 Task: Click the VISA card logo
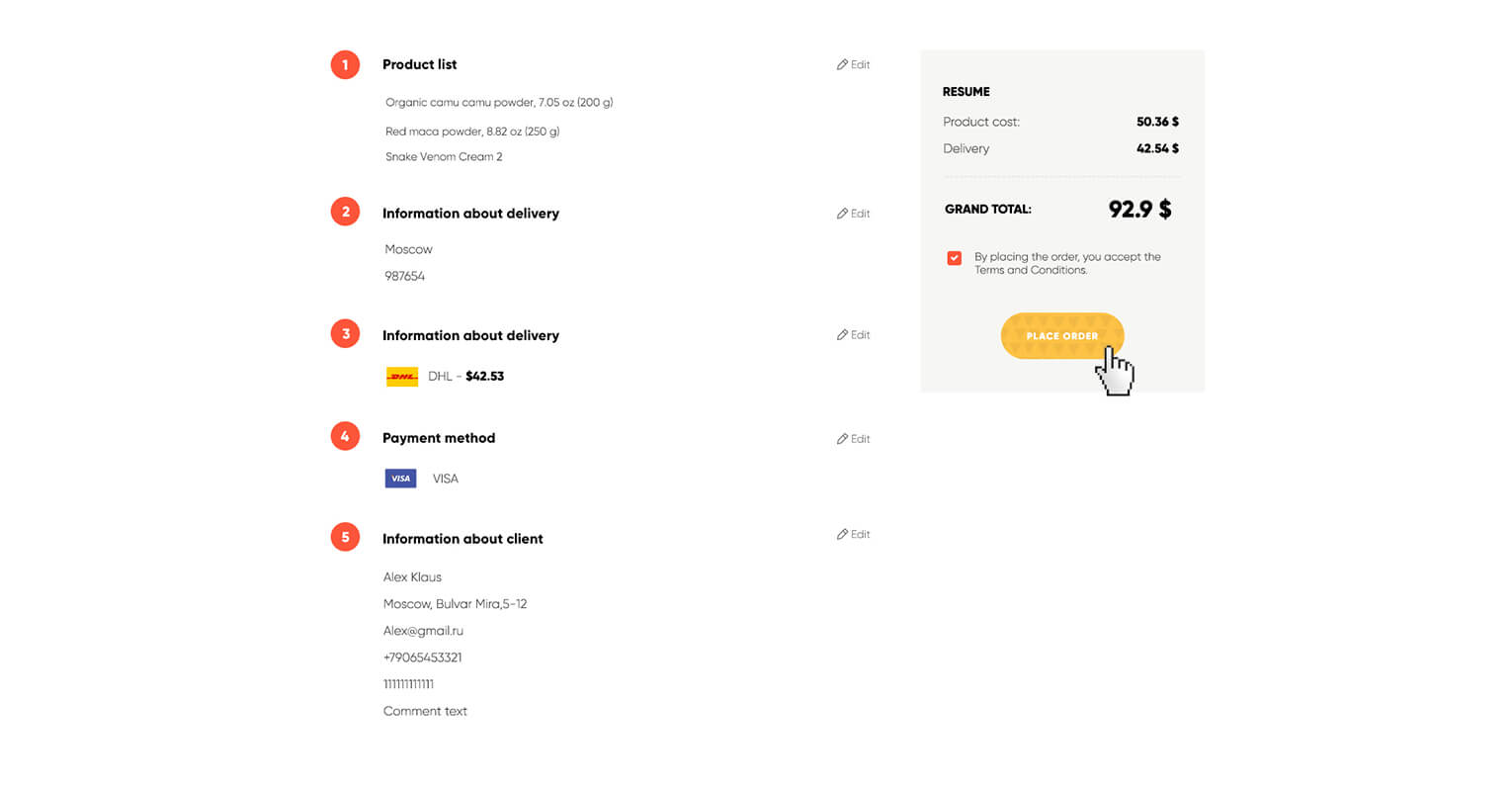tap(400, 479)
